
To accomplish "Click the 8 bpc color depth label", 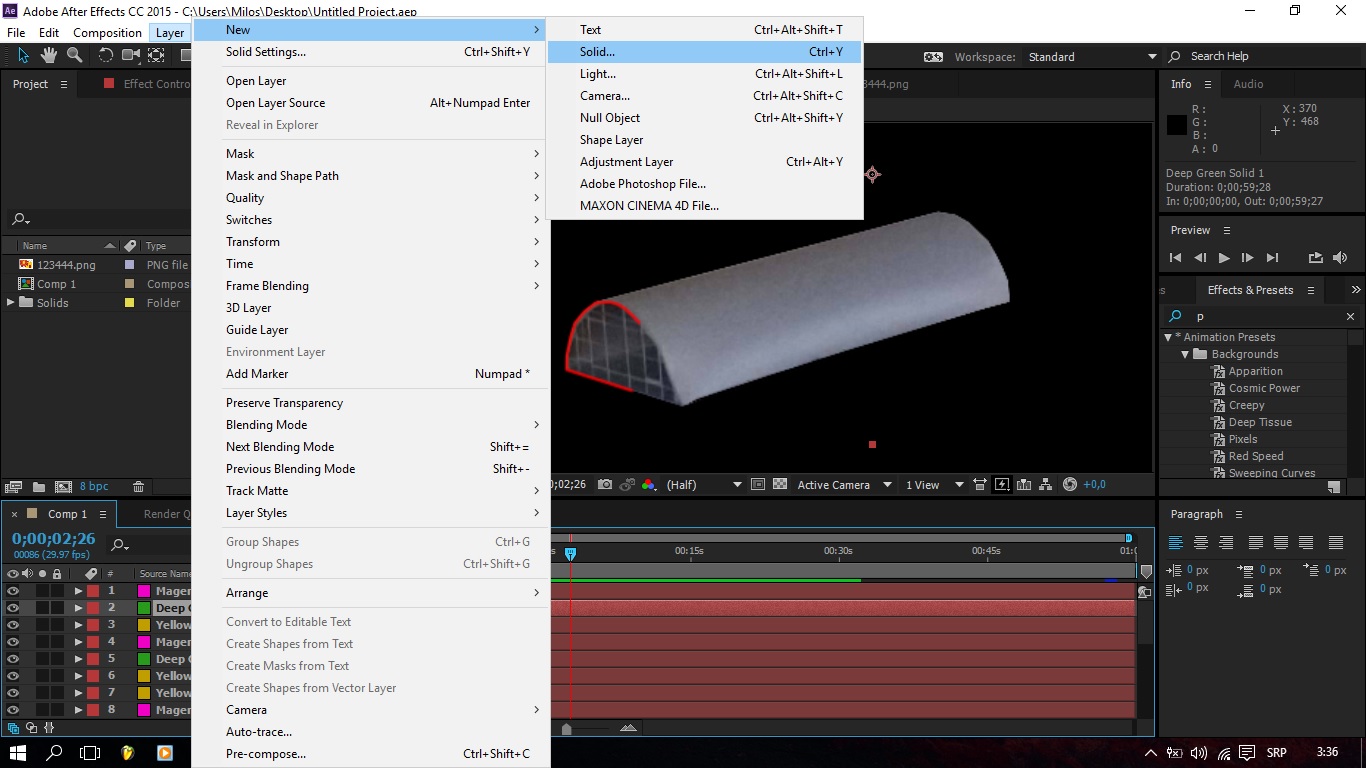I will pos(94,487).
